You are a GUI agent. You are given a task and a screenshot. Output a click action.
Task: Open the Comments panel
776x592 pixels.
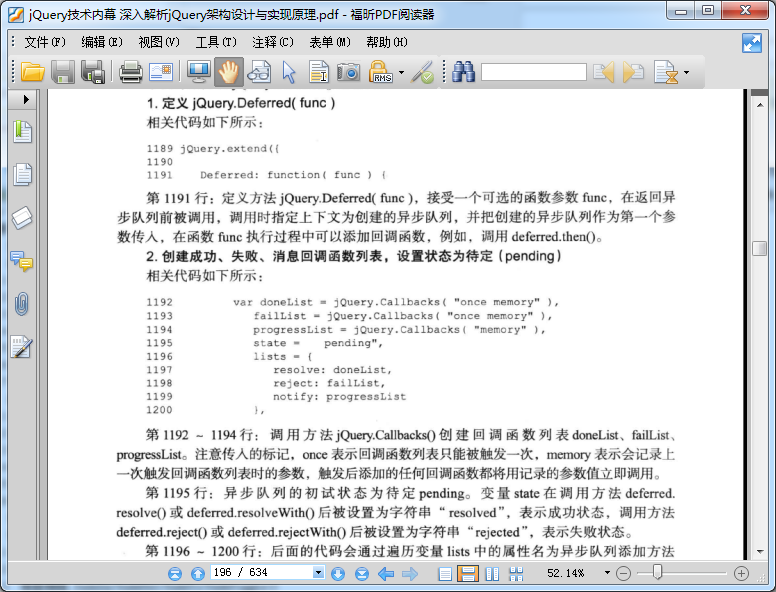[x=22, y=261]
